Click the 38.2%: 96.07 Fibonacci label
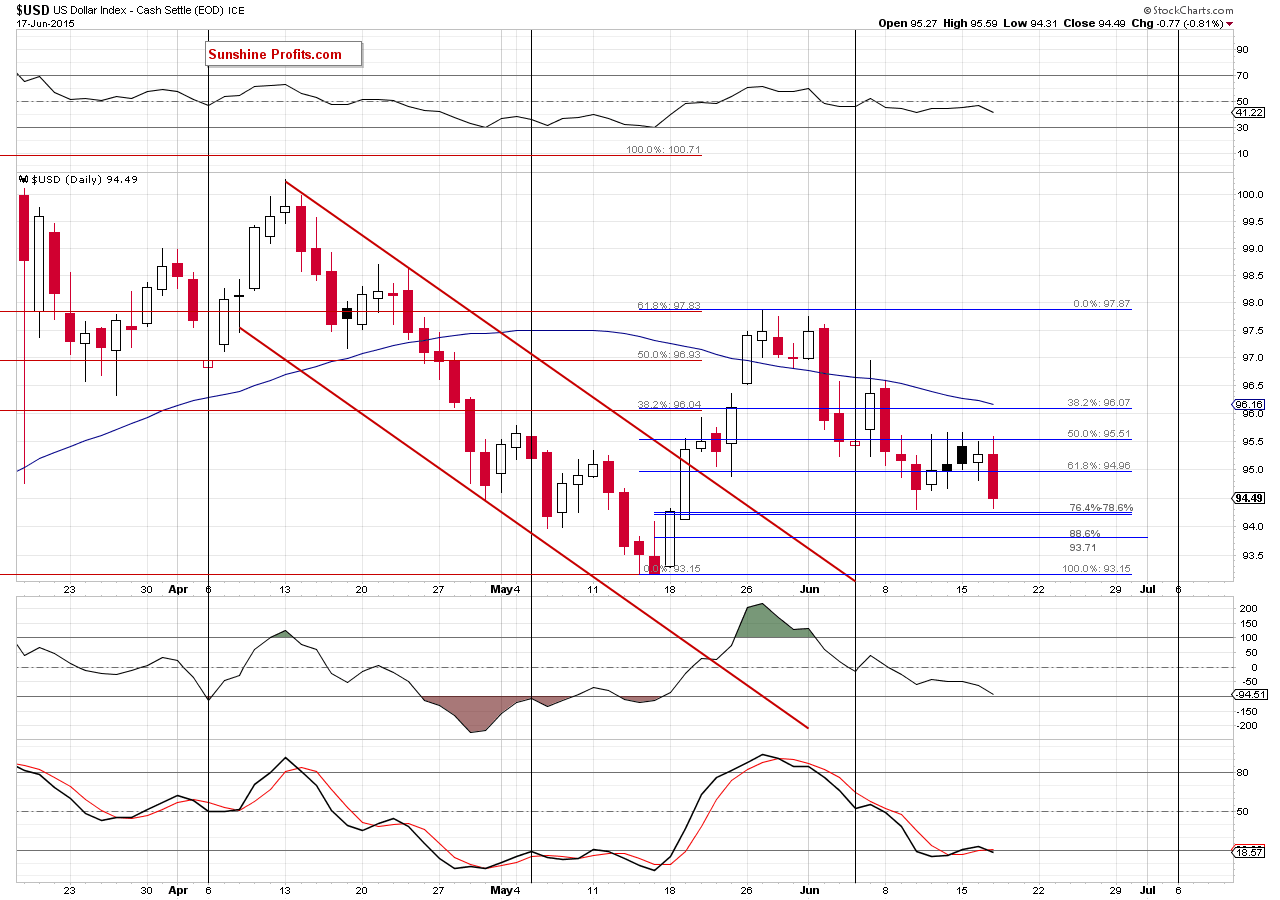Viewport: 1280px width, 900px height. [x=1098, y=402]
